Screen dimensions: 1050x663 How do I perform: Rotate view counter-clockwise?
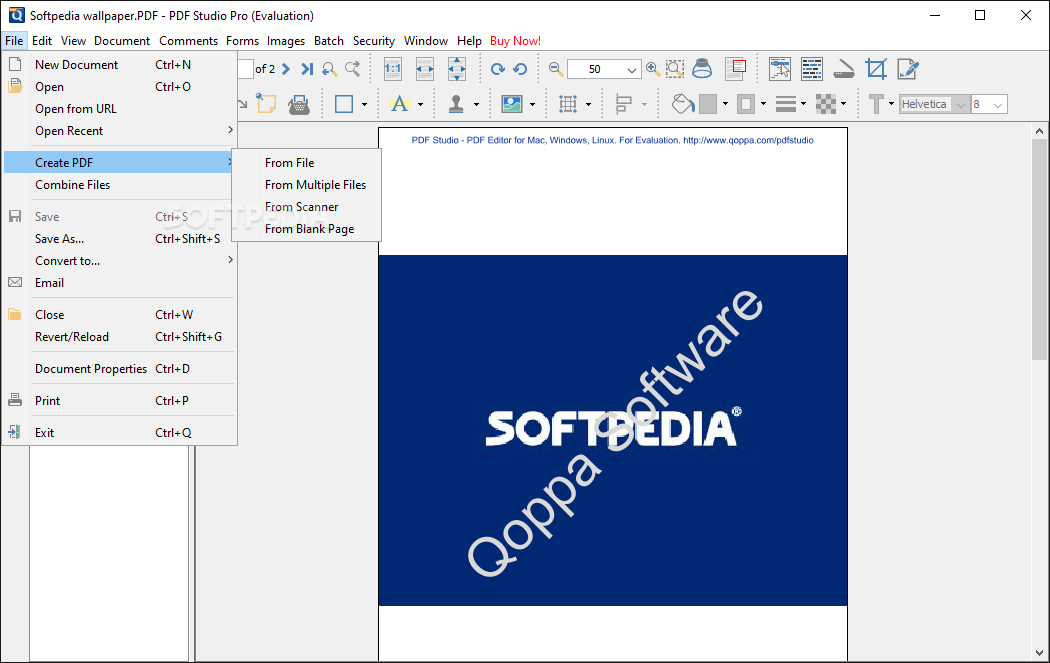[x=520, y=69]
